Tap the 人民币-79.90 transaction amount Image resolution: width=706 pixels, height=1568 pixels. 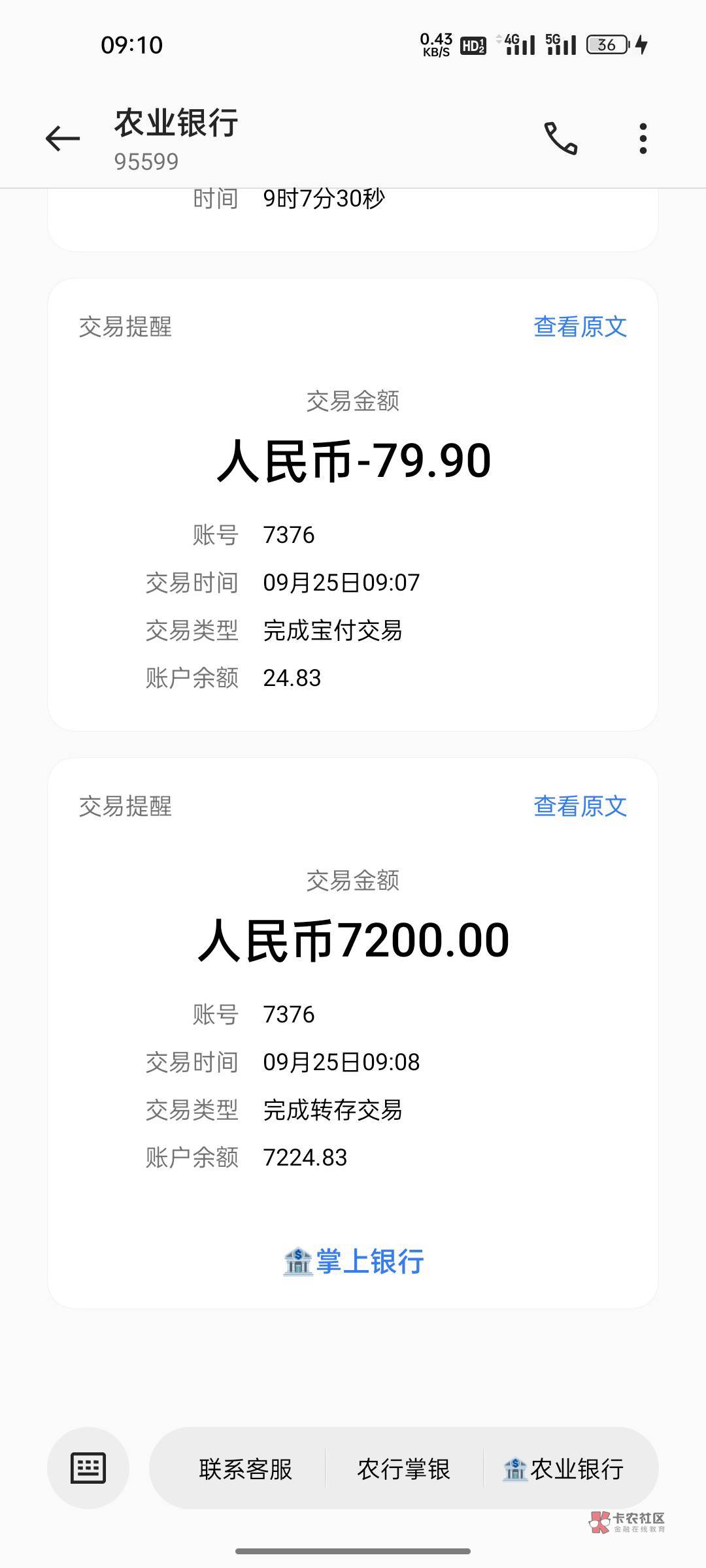pos(353,461)
